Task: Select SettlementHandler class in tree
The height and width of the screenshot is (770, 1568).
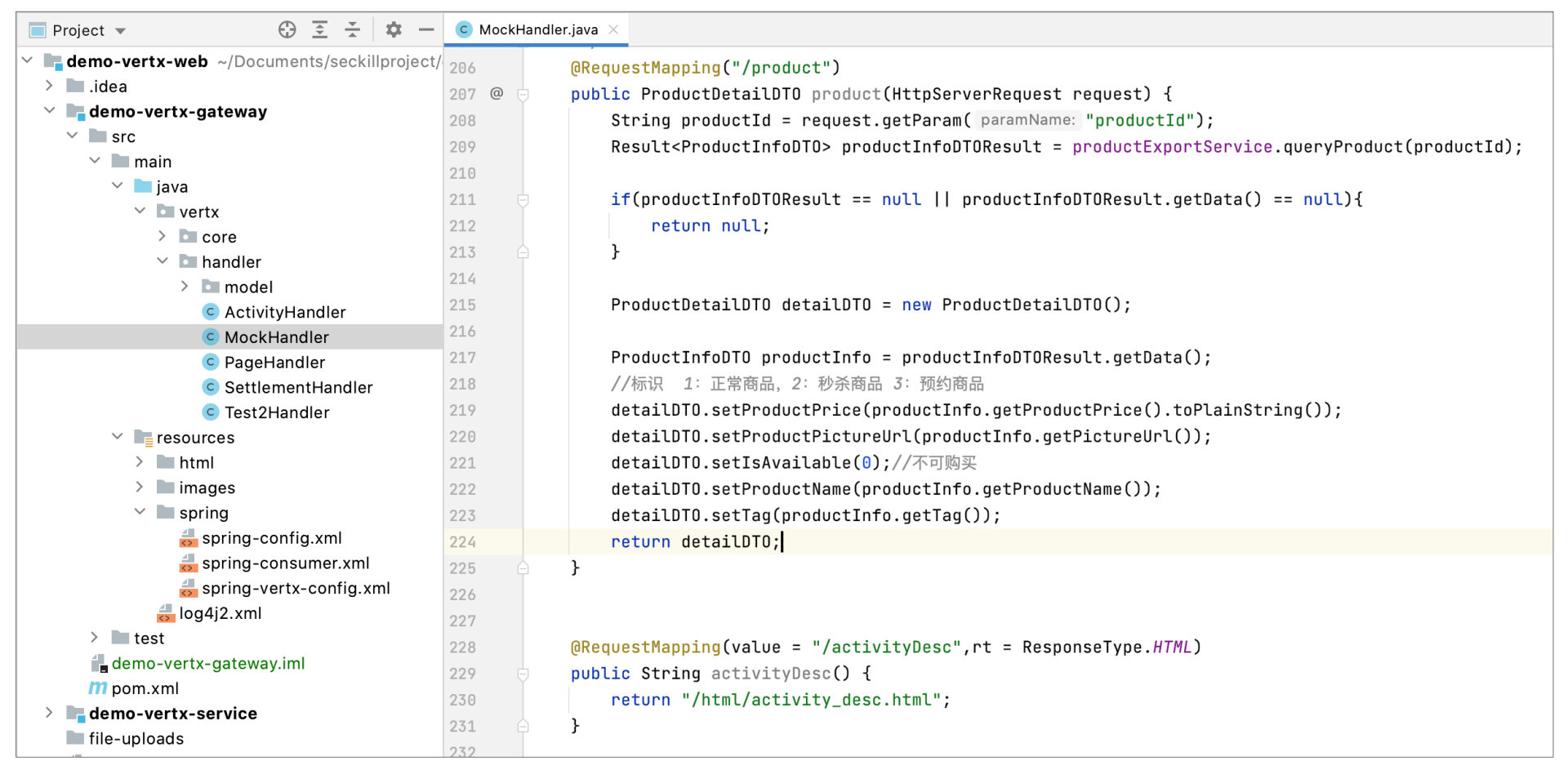Action: (298, 387)
